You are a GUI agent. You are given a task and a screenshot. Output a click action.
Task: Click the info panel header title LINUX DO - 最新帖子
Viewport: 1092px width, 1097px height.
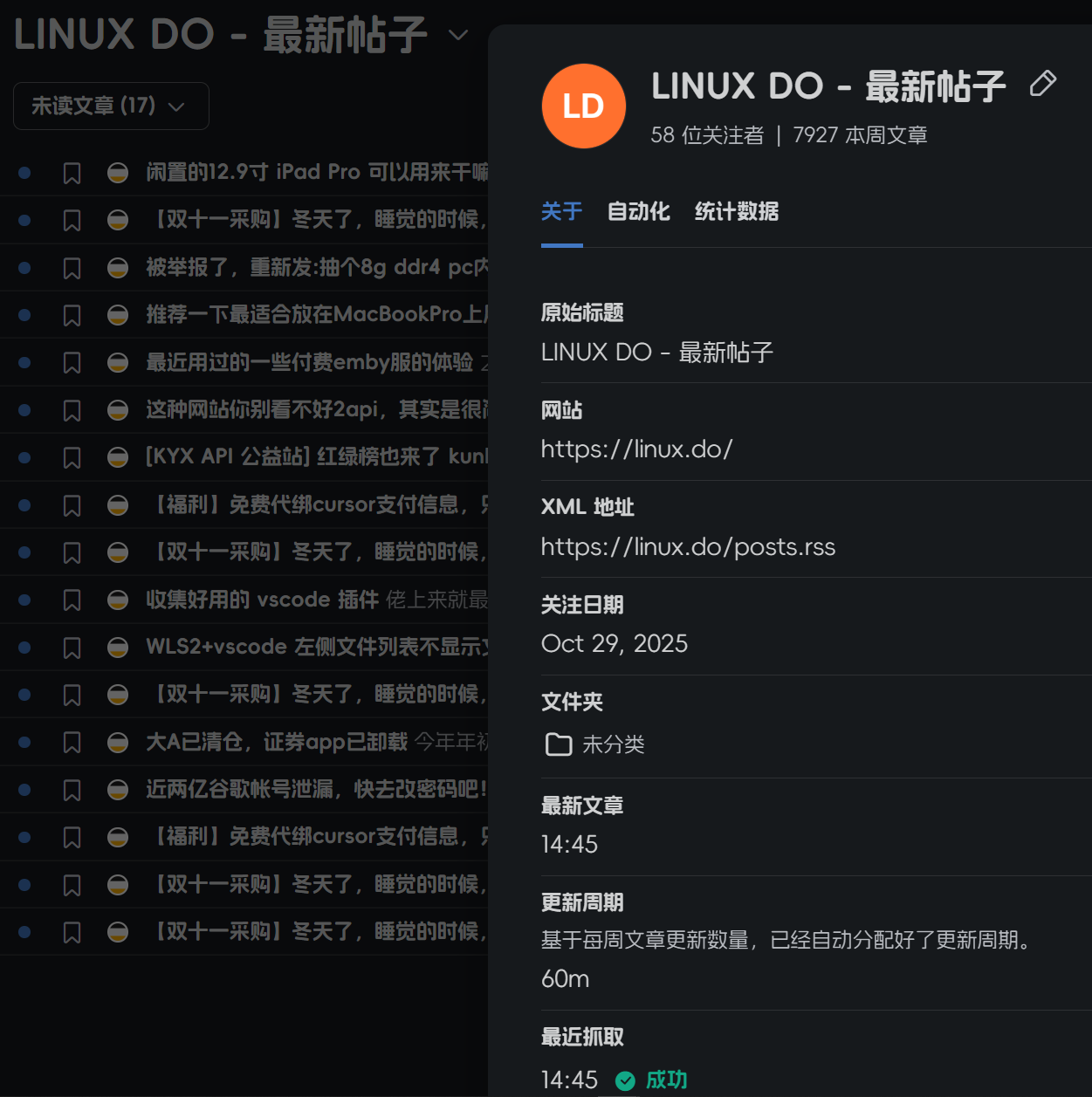tap(828, 86)
